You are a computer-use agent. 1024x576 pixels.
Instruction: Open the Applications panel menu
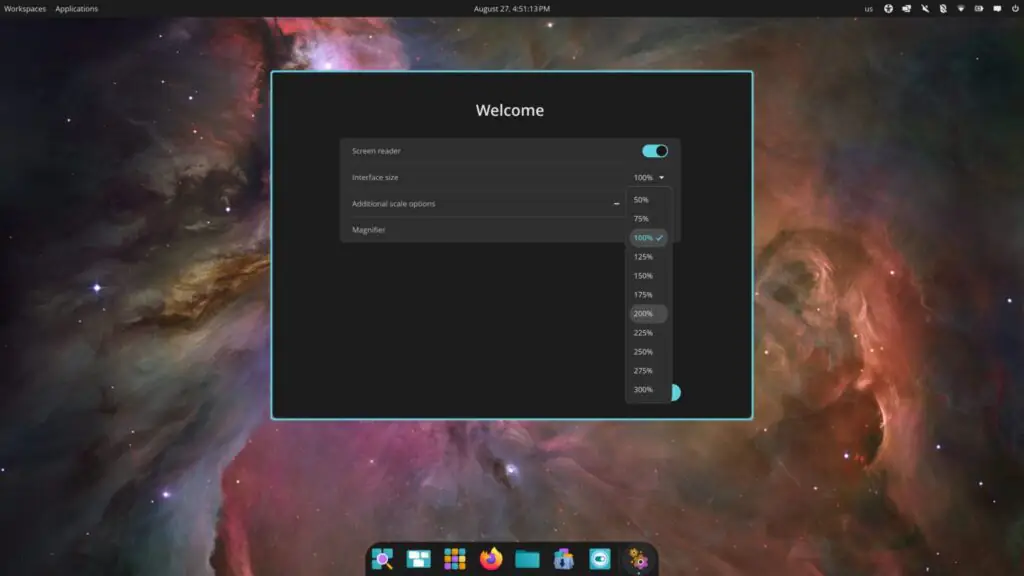[x=77, y=9]
